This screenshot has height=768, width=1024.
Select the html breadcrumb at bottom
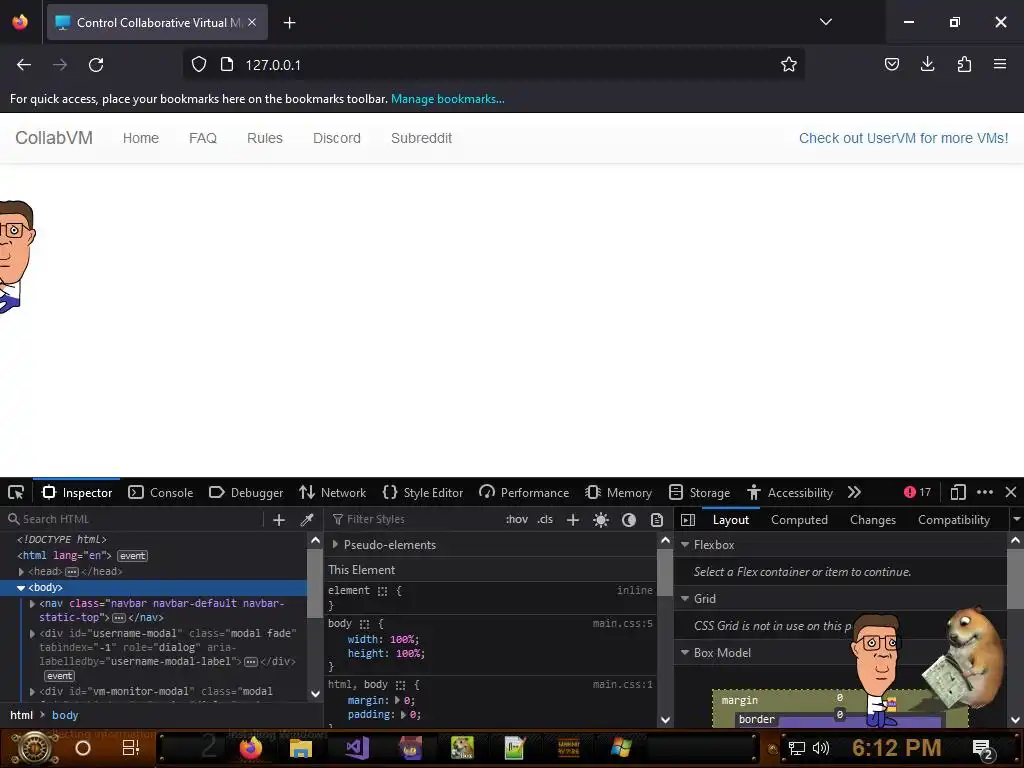pyautogui.click(x=22, y=715)
